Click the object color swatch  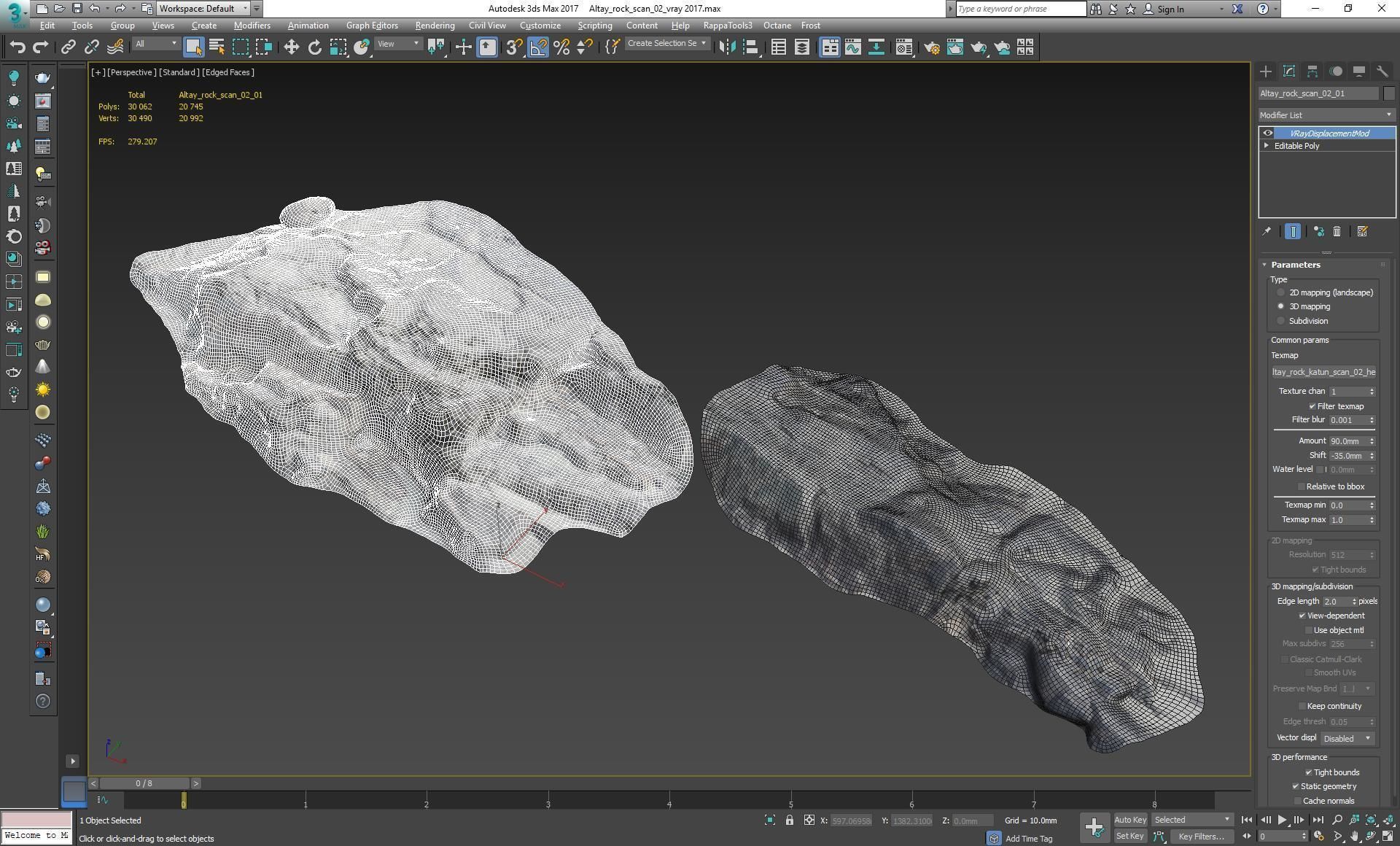[1389, 93]
